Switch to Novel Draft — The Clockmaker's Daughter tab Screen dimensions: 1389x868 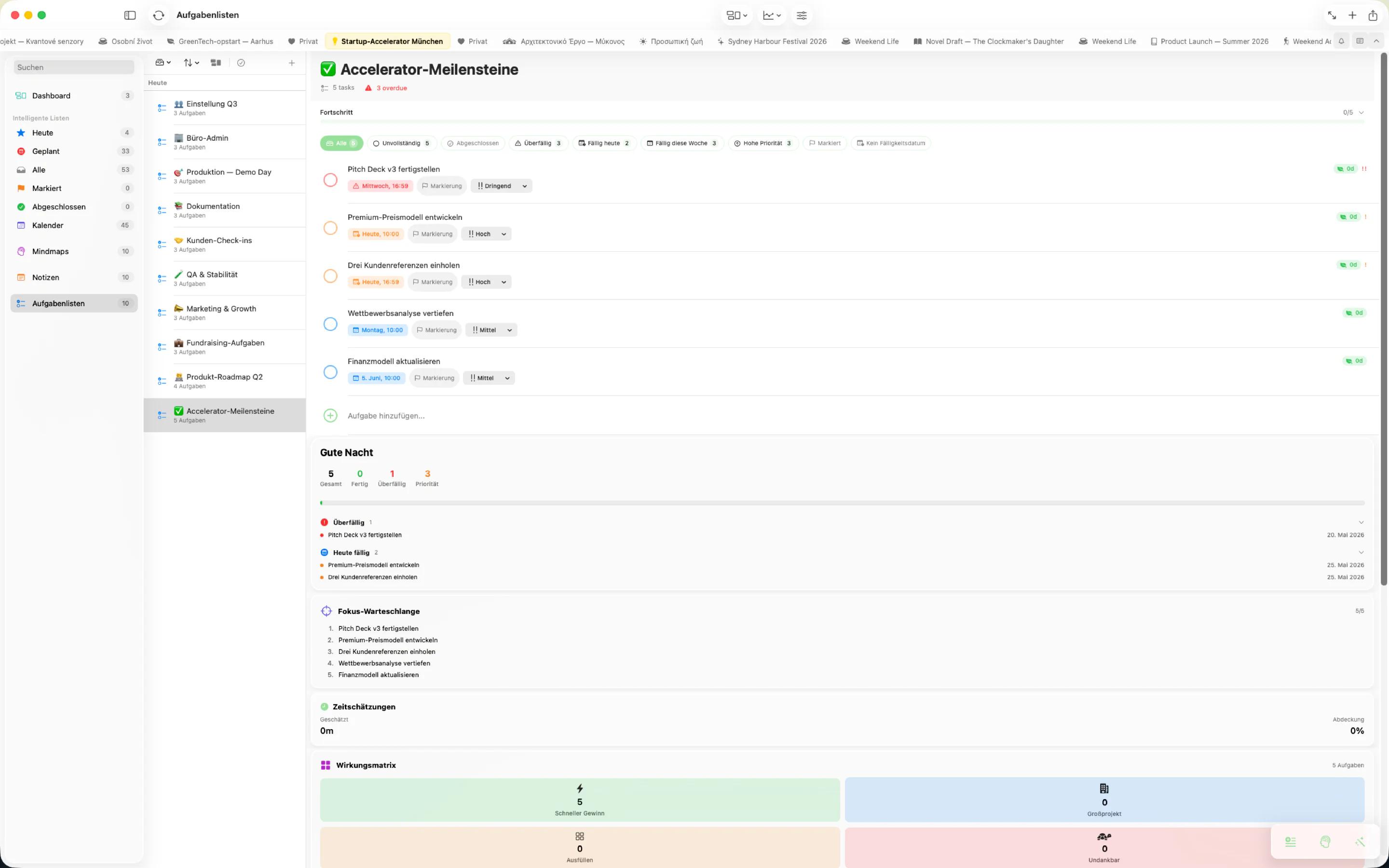pyautogui.click(x=988, y=41)
